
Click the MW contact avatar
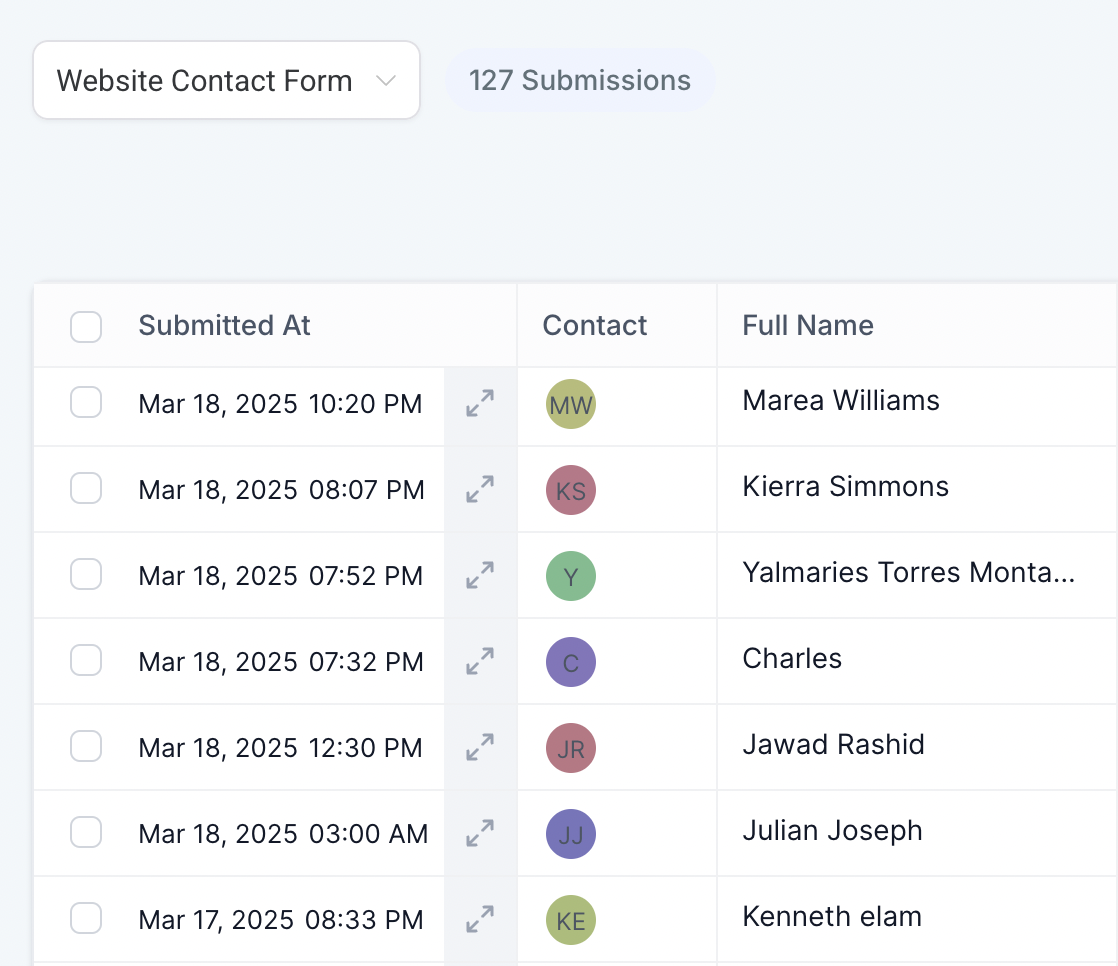[571, 404]
